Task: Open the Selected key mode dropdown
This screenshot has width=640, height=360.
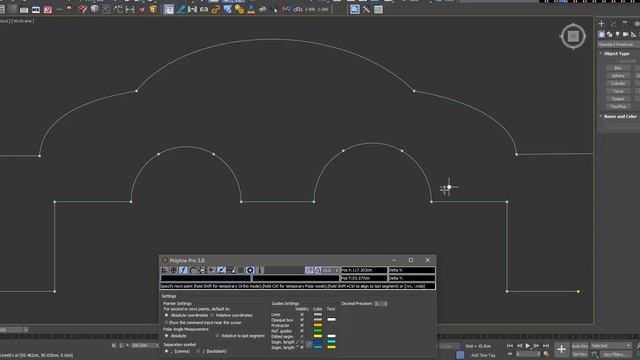Action: 611,346
